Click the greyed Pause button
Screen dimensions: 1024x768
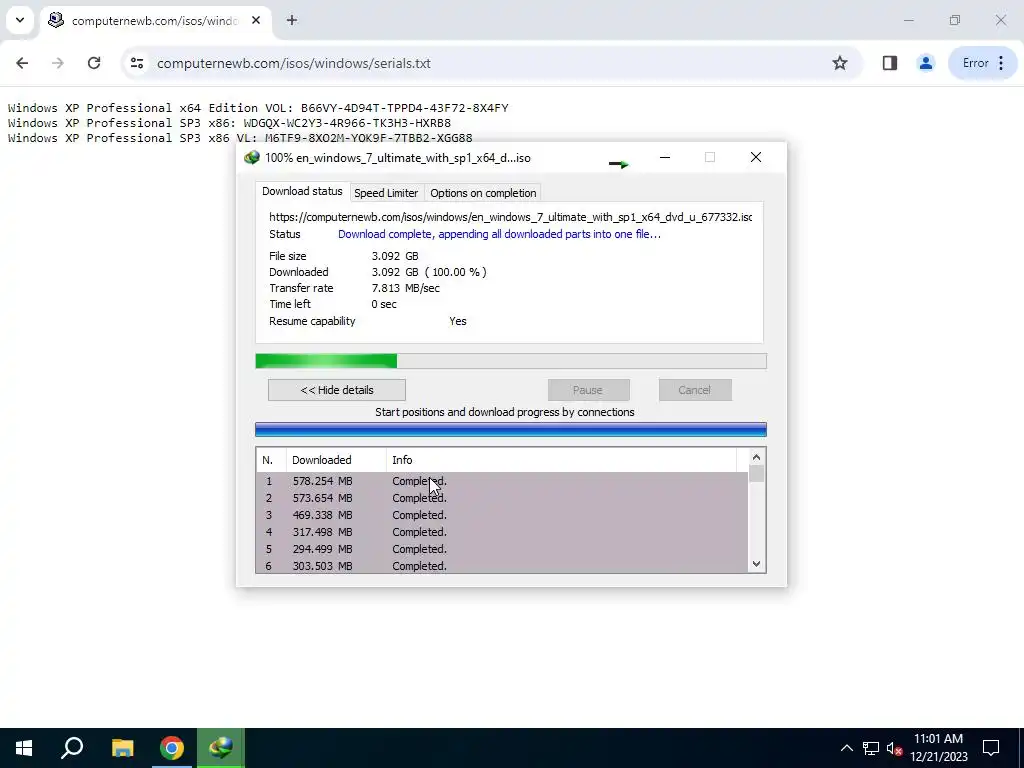click(588, 390)
